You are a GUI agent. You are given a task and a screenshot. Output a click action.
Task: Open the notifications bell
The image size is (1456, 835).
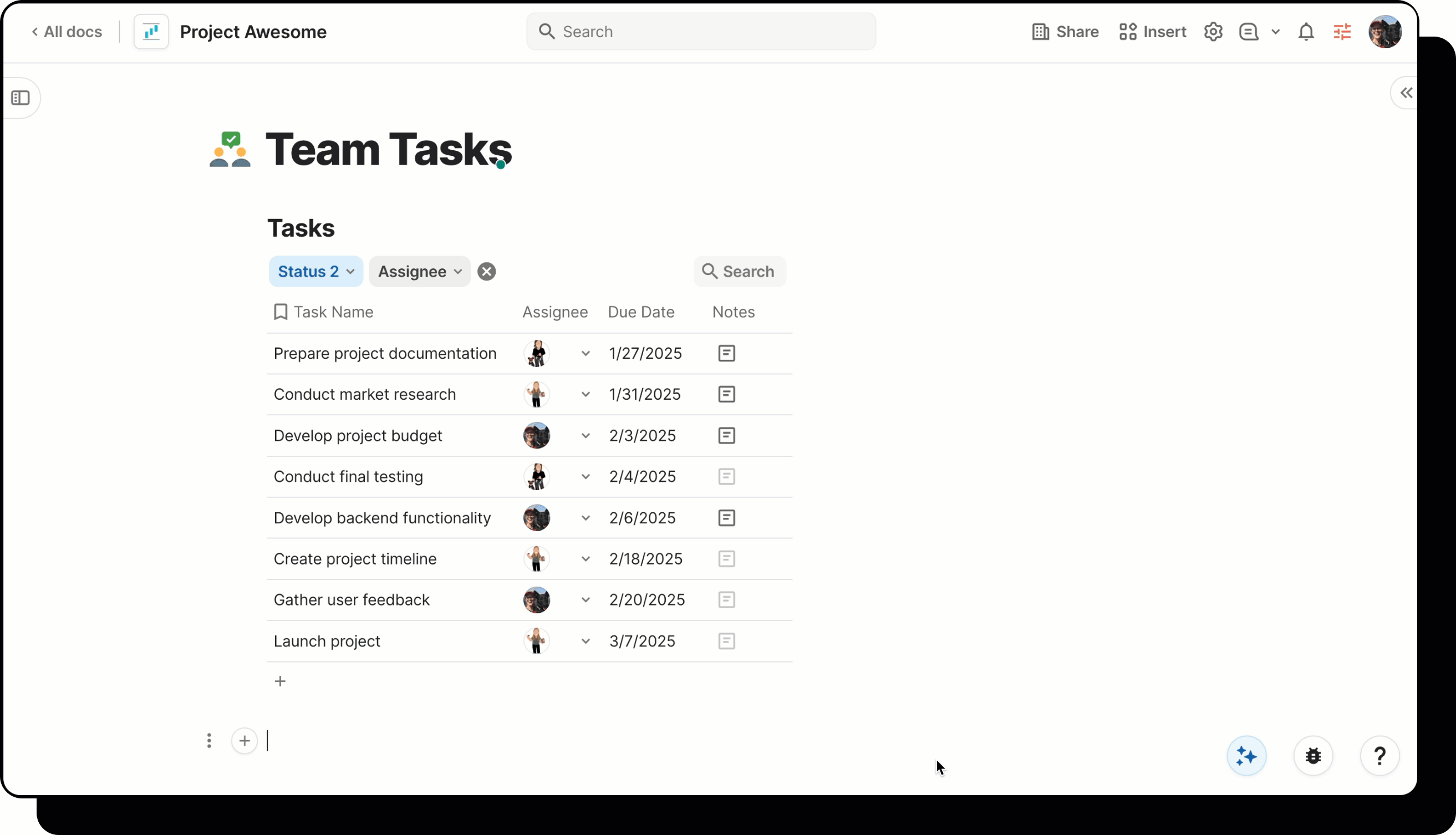[x=1306, y=32]
